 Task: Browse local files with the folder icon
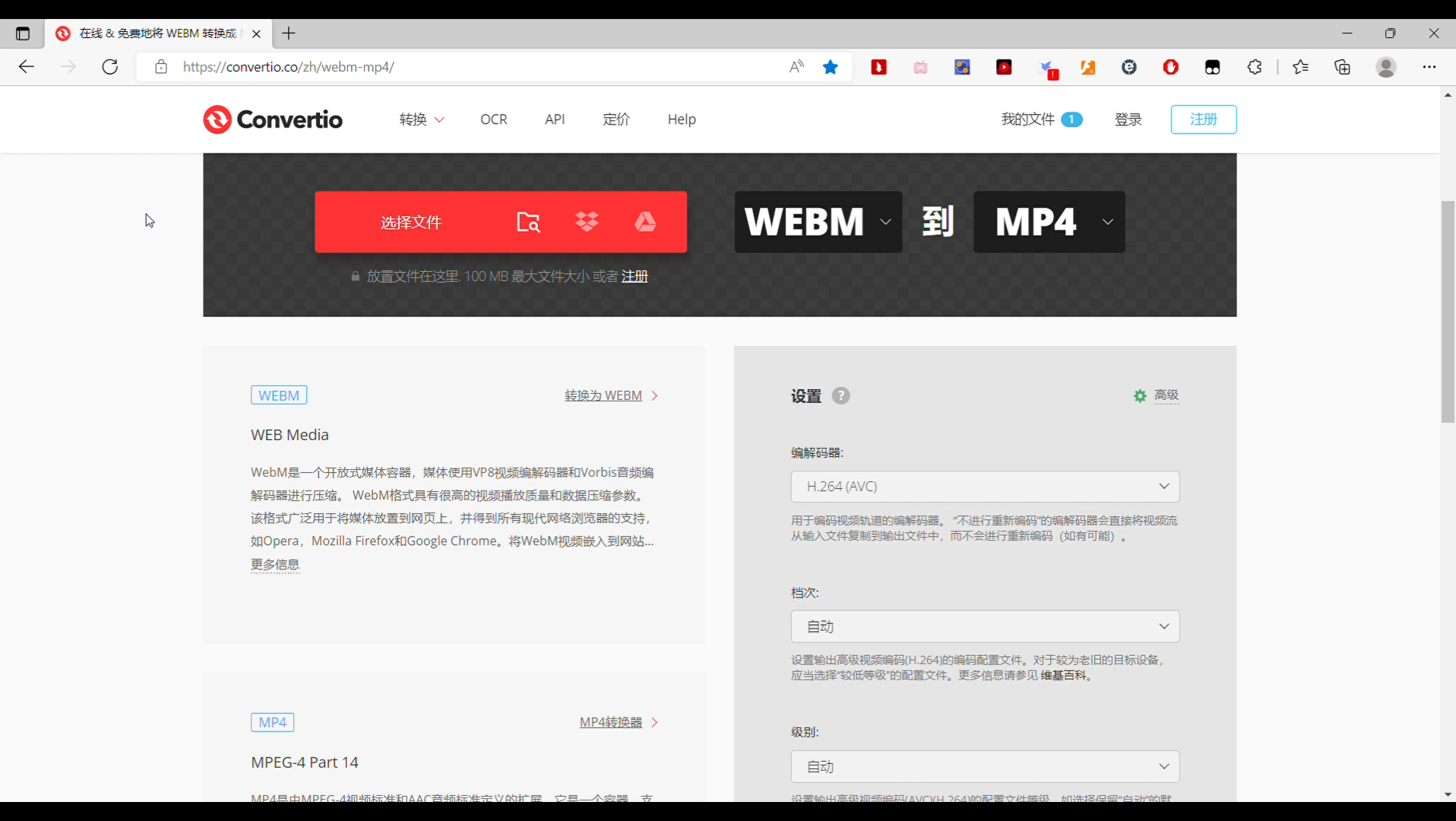coord(528,222)
